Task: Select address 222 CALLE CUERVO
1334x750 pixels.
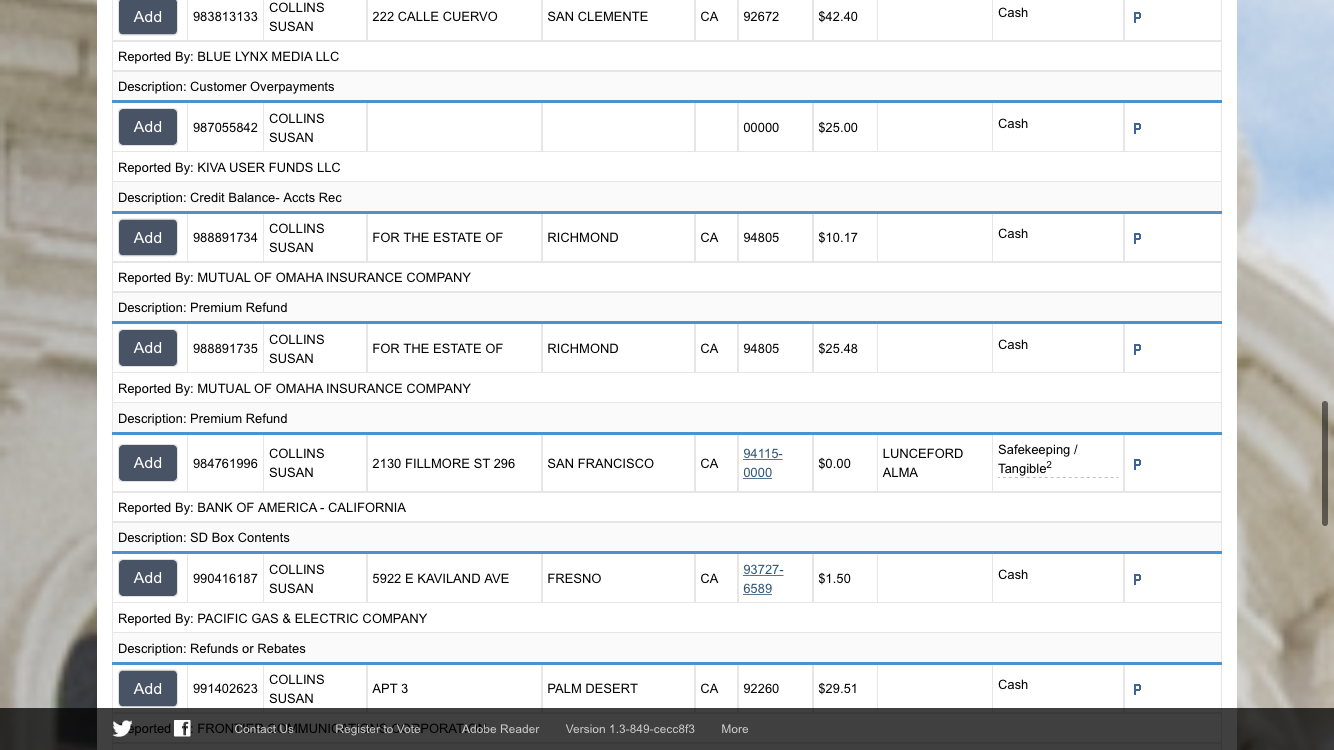Action: (x=435, y=17)
